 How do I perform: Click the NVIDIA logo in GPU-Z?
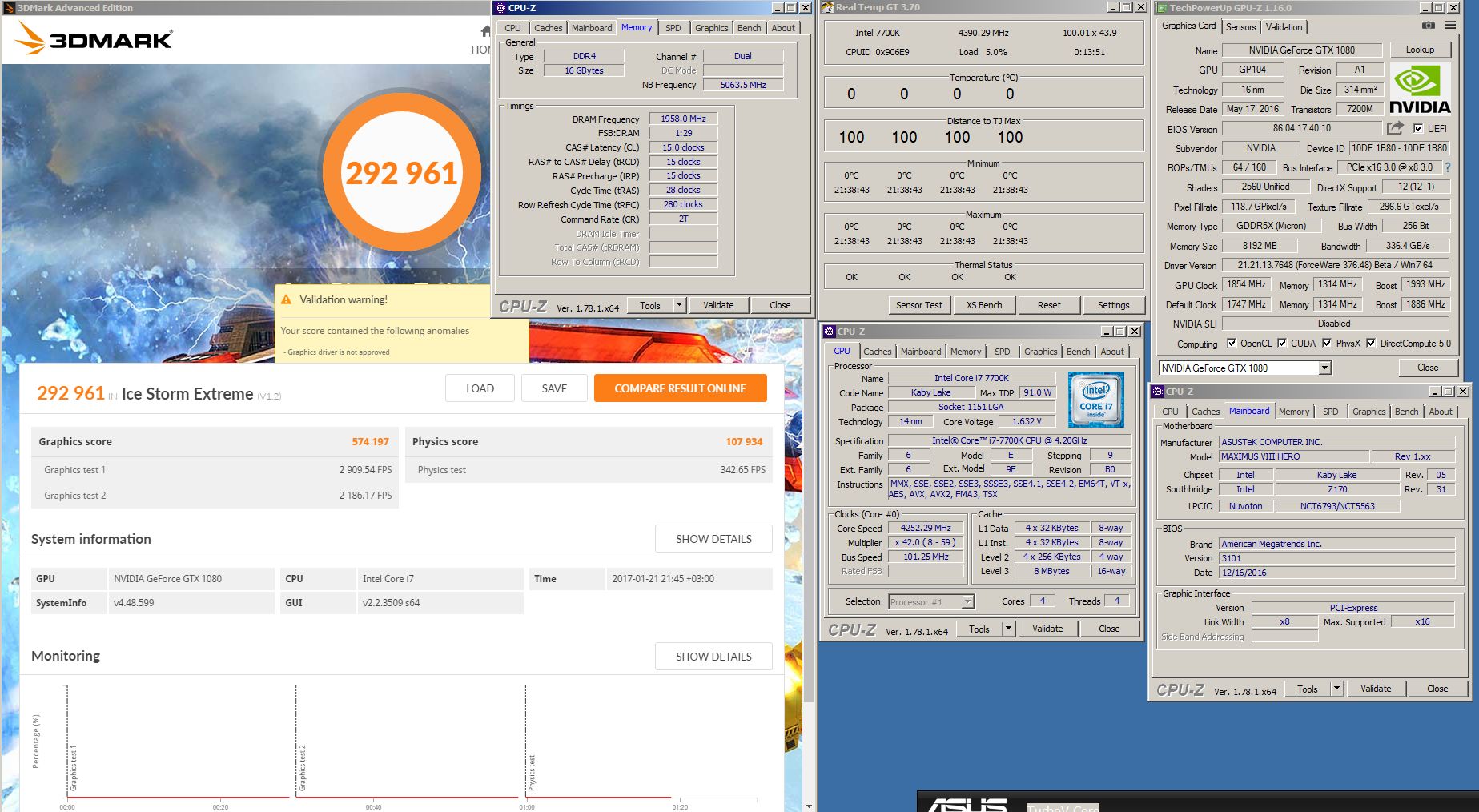click(1420, 90)
